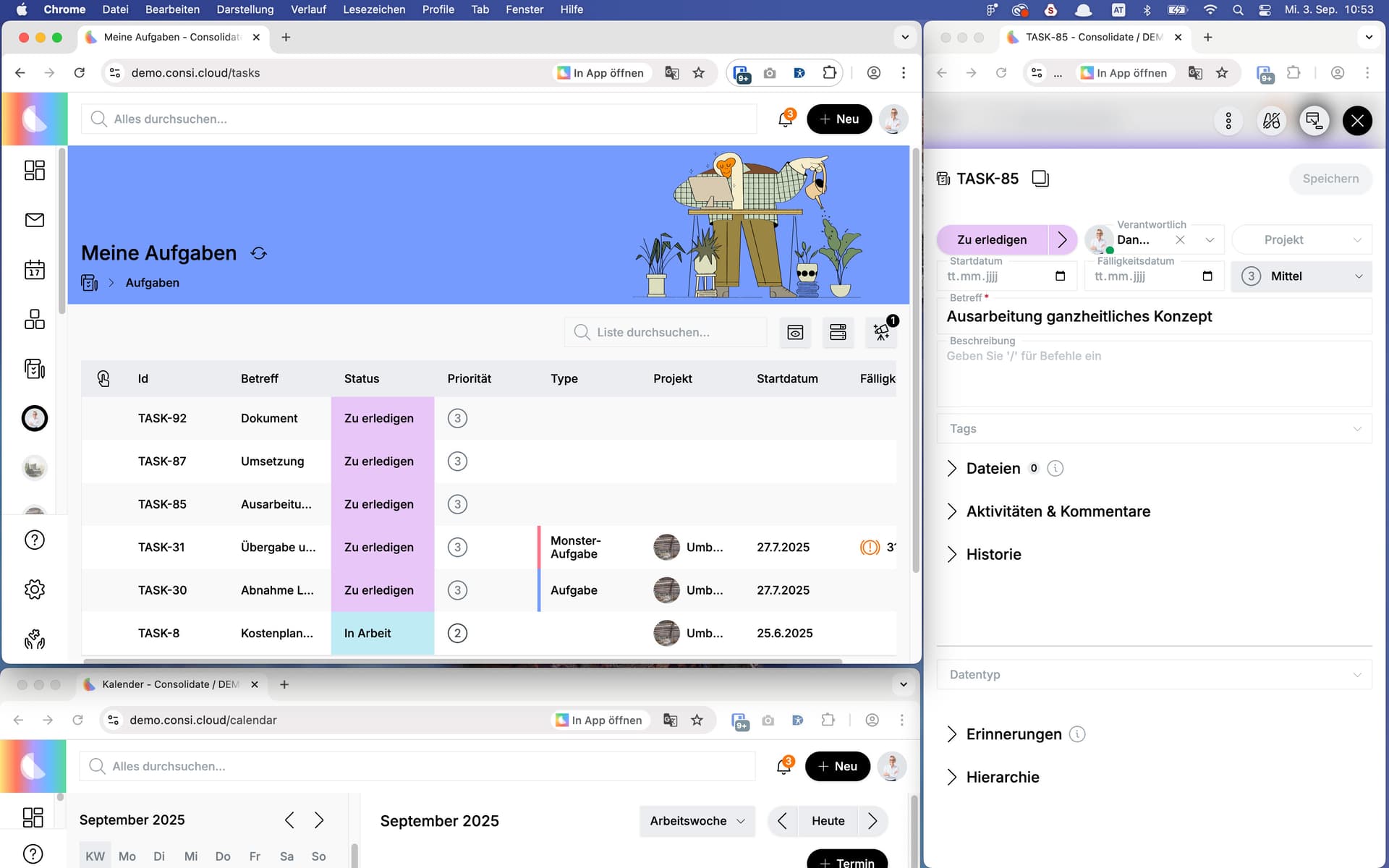Open the filter icon with badge 1
The height and width of the screenshot is (868, 1389).
[881, 332]
